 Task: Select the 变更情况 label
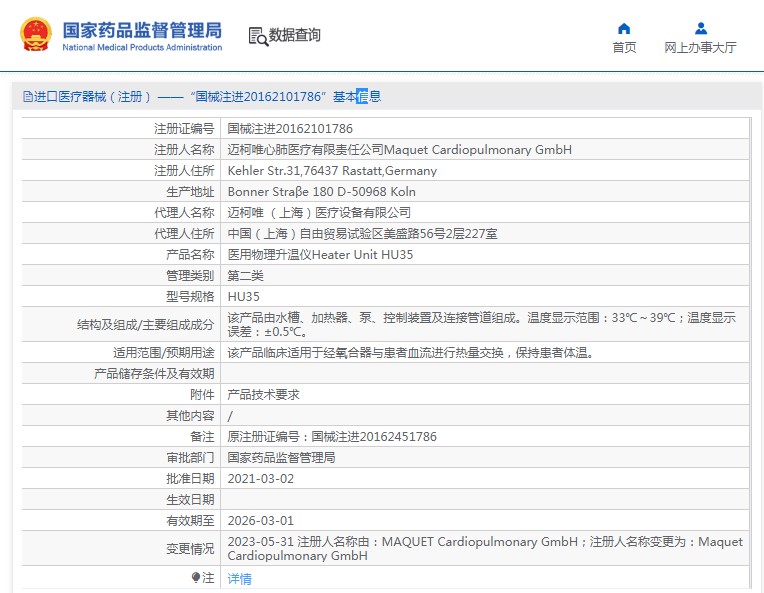190,549
